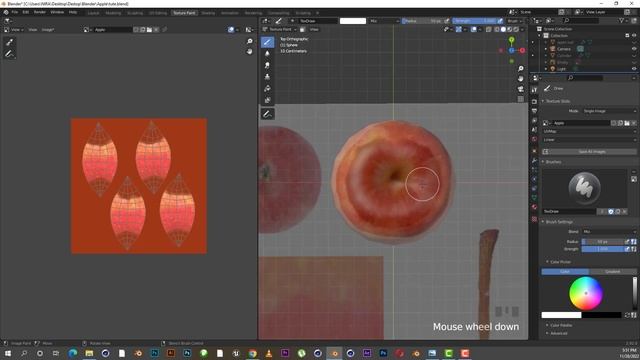This screenshot has width=640, height=360.
Task: Enable solid viewport shading mode
Action: pyautogui.click(x=503, y=29)
